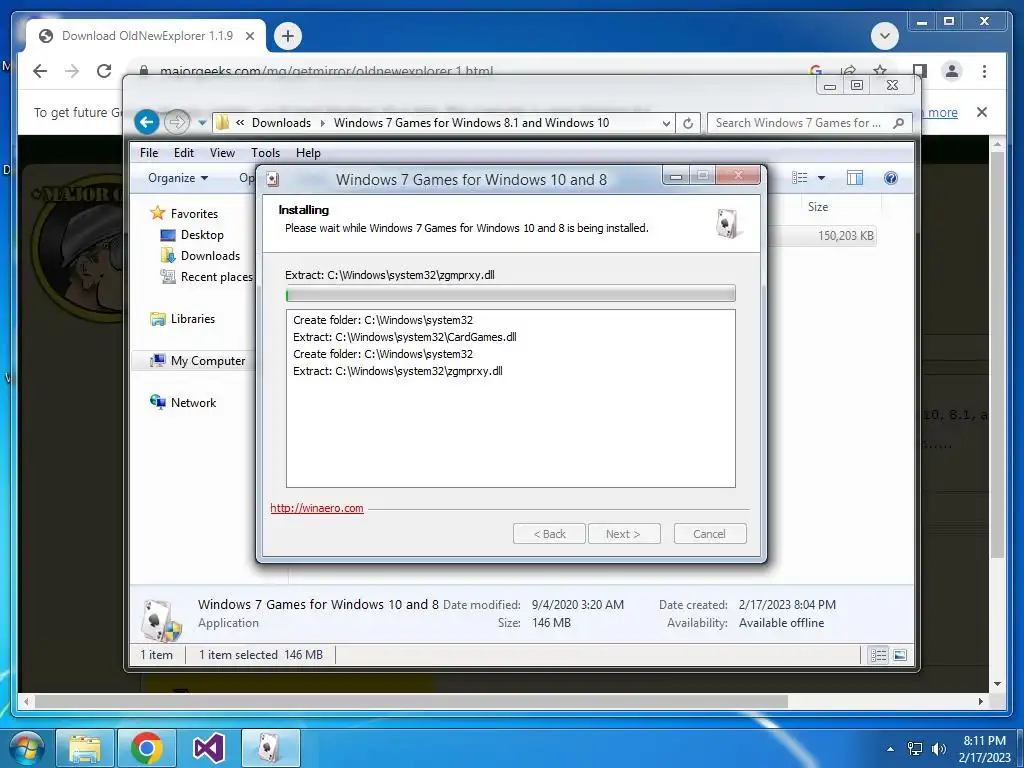
Task: Open the winaero.com link in installer
Action: point(317,508)
